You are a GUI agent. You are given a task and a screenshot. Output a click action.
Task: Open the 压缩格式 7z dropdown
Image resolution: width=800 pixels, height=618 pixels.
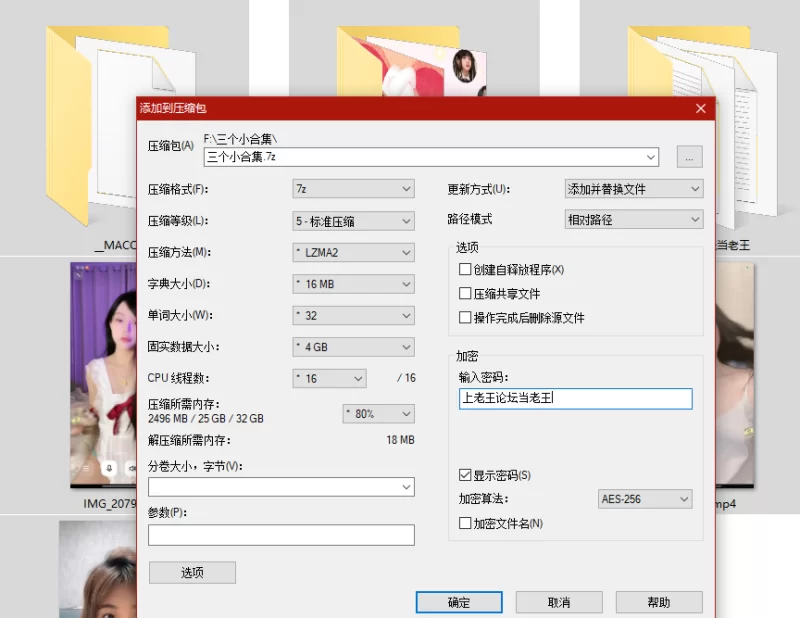coord(353,188)
